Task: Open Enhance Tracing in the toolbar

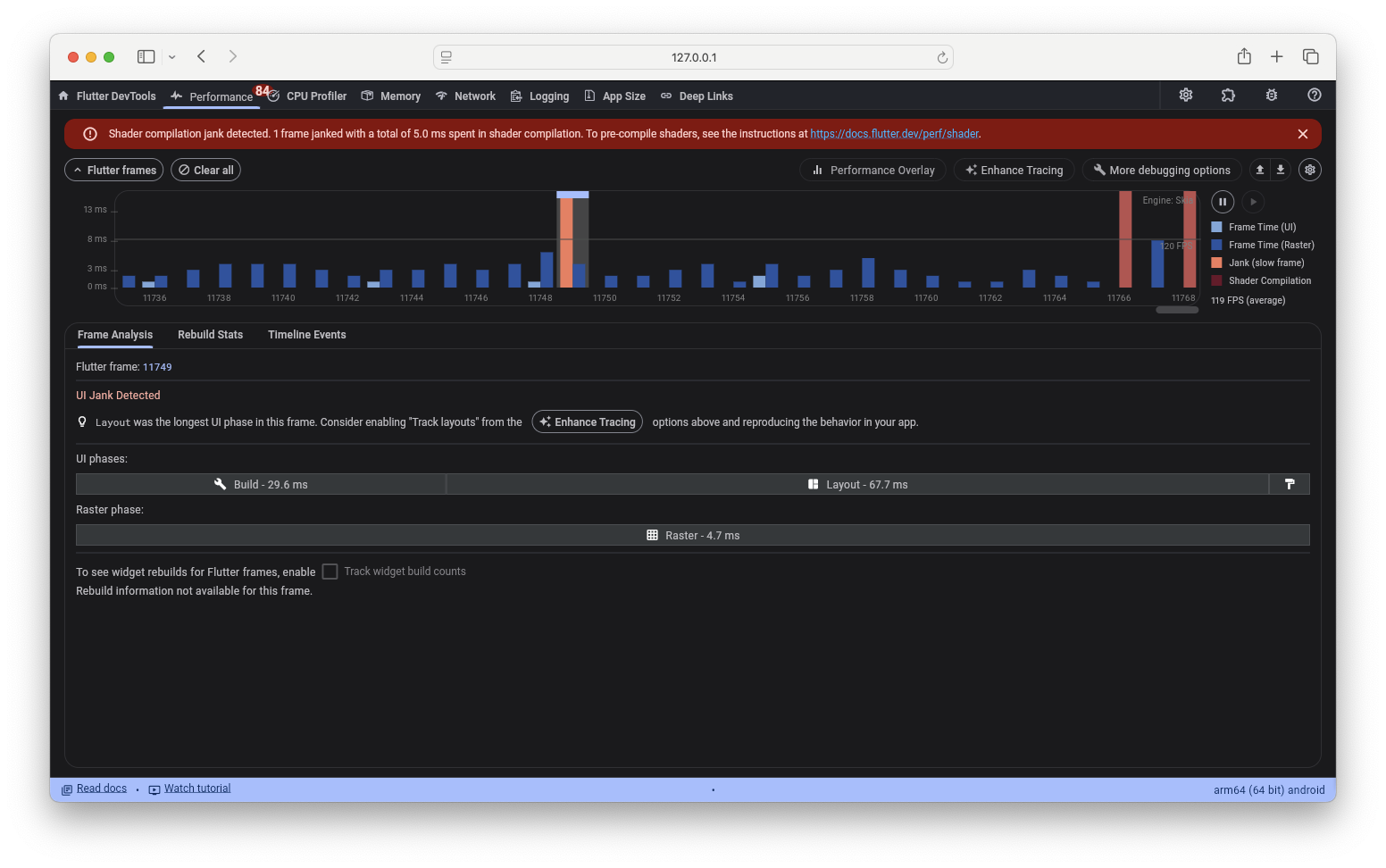Action: point(1014,170)
